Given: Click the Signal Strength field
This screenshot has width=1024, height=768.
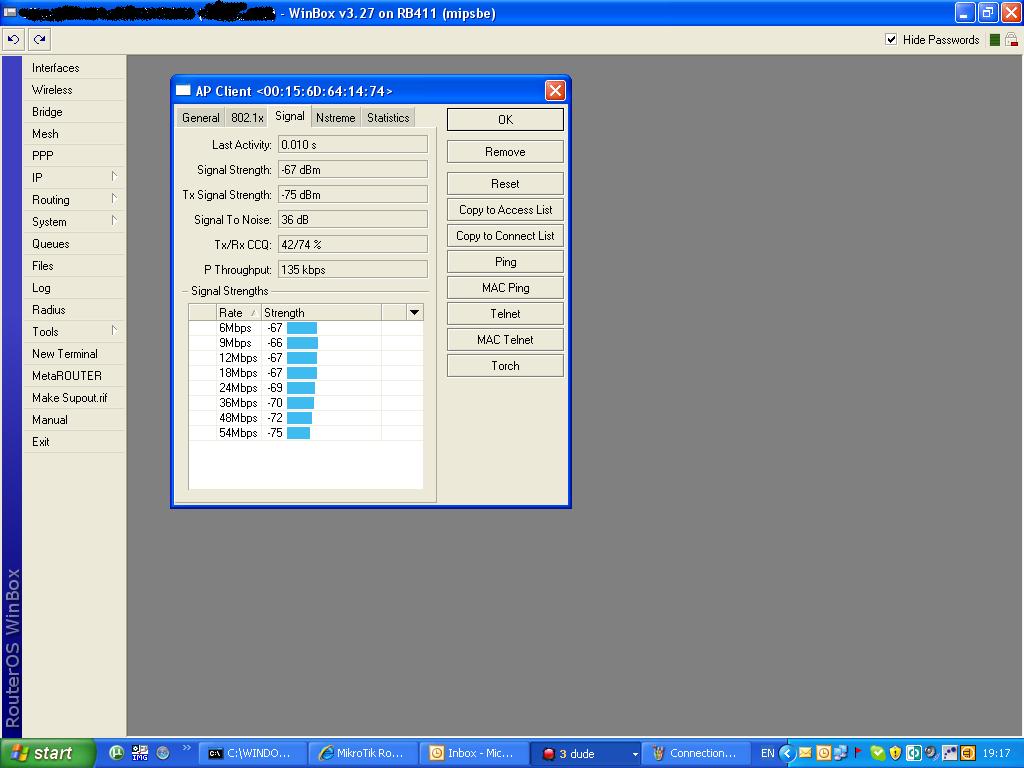Looking at the screenshot, I should point(353,170).
